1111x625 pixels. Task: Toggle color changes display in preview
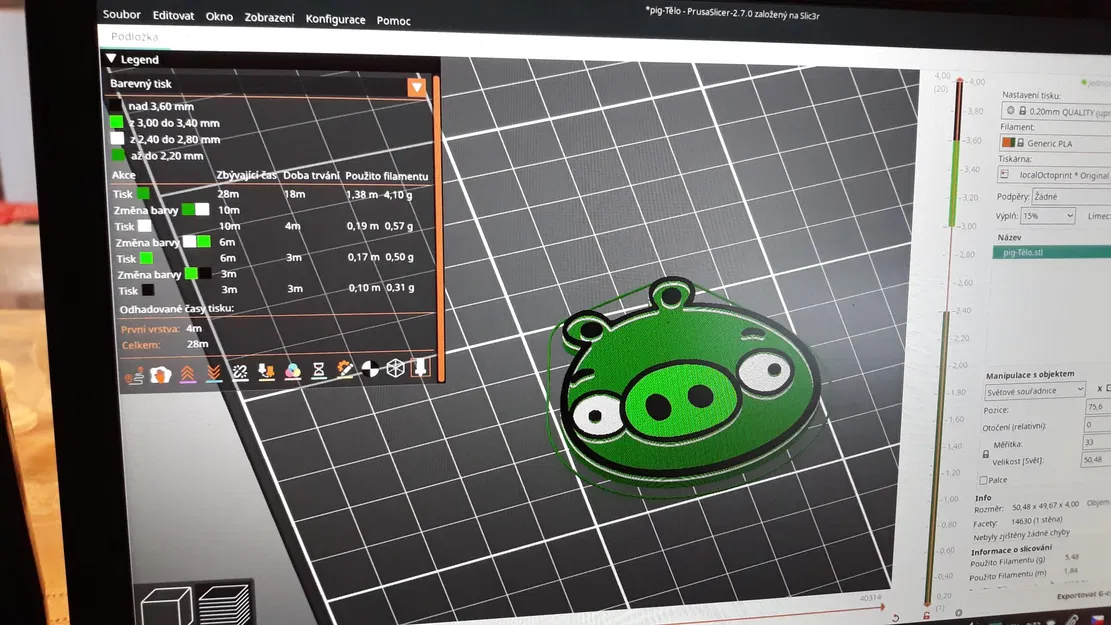[x=292, y=370]
